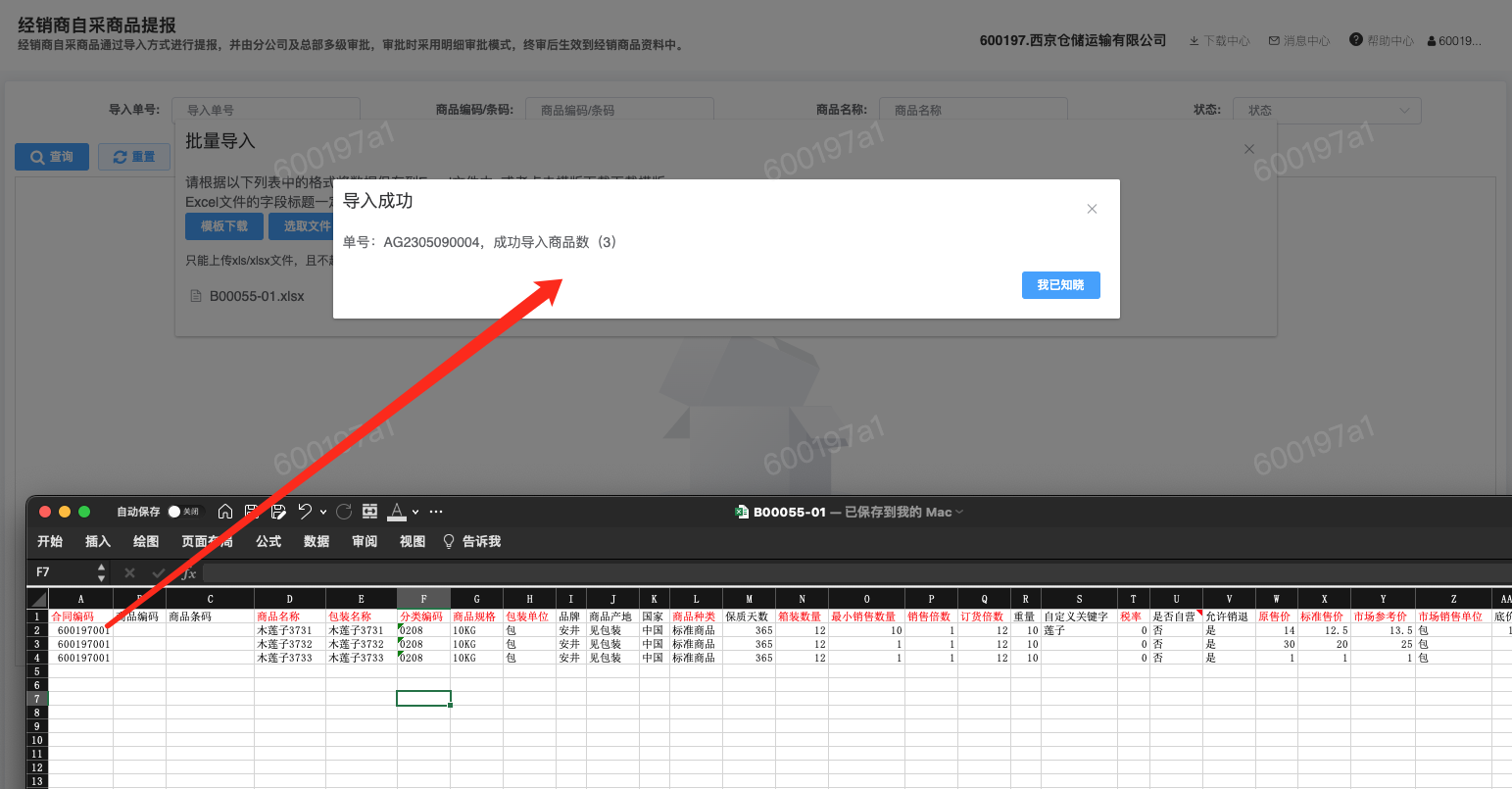This screenshot has width=1512, height=789.
Task: Click the Excel toolbar icon left of font color
Action: pyautogui.click(x=369, y=512)
